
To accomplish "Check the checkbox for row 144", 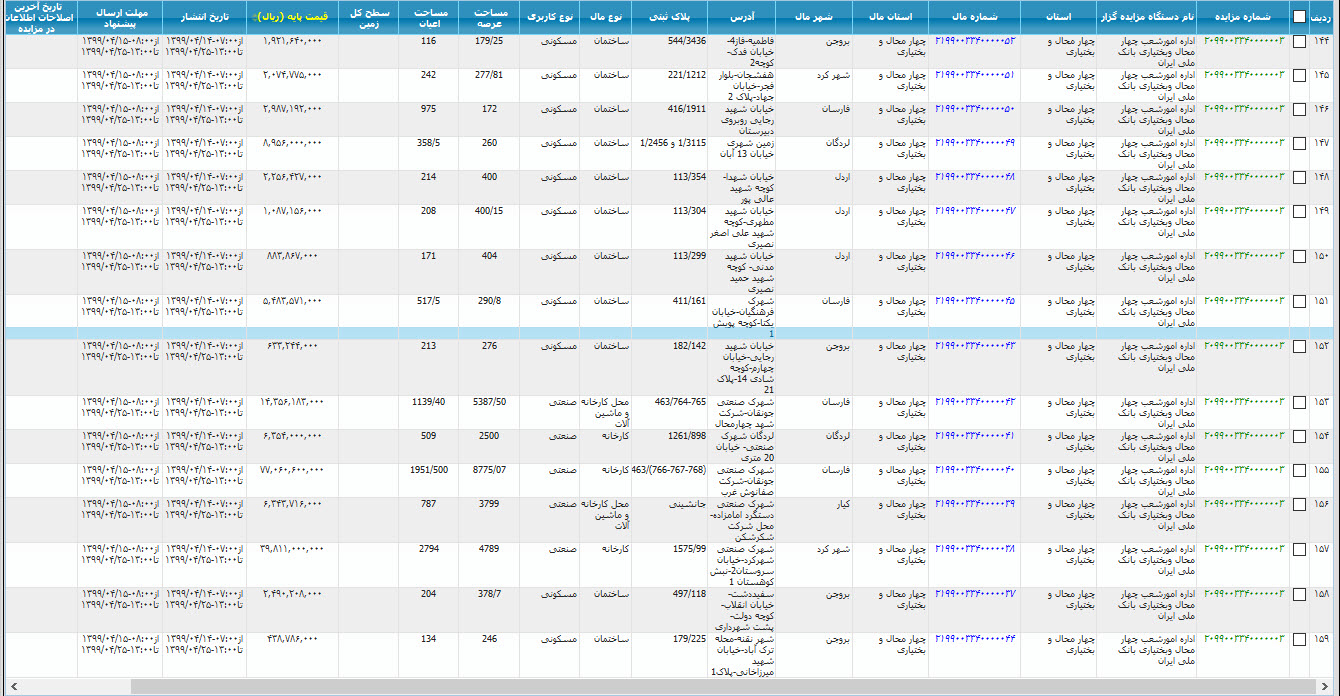I will point(1298,42).
